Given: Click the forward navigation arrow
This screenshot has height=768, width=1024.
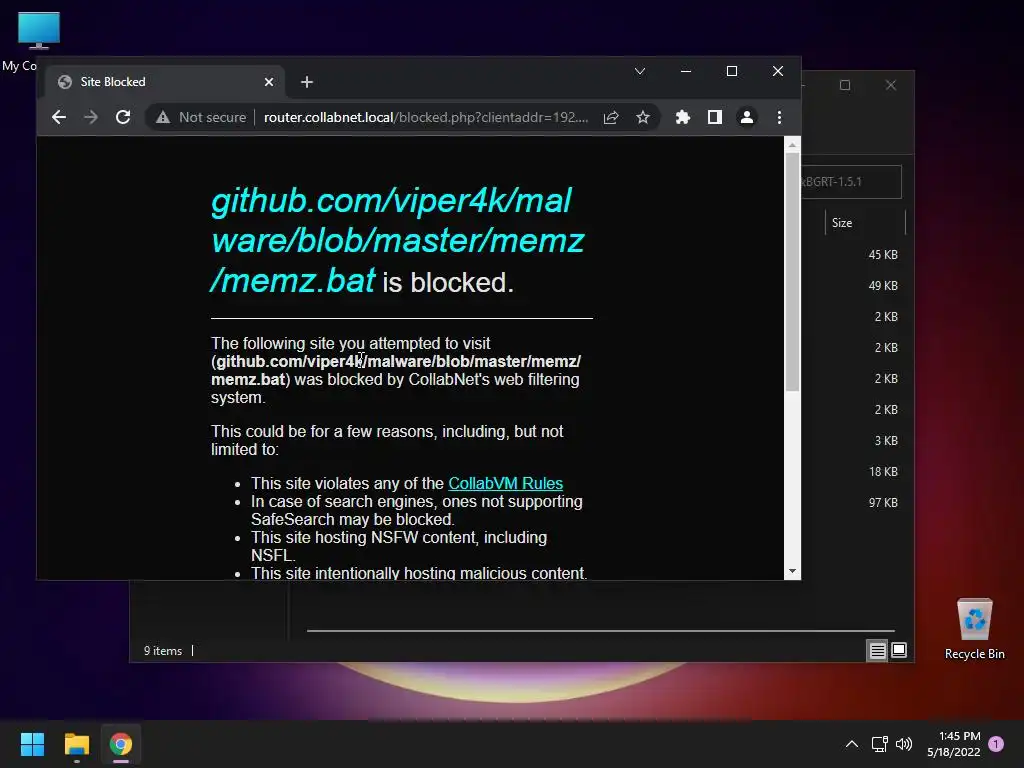Looking at the screenshot, I should point(91,118).
